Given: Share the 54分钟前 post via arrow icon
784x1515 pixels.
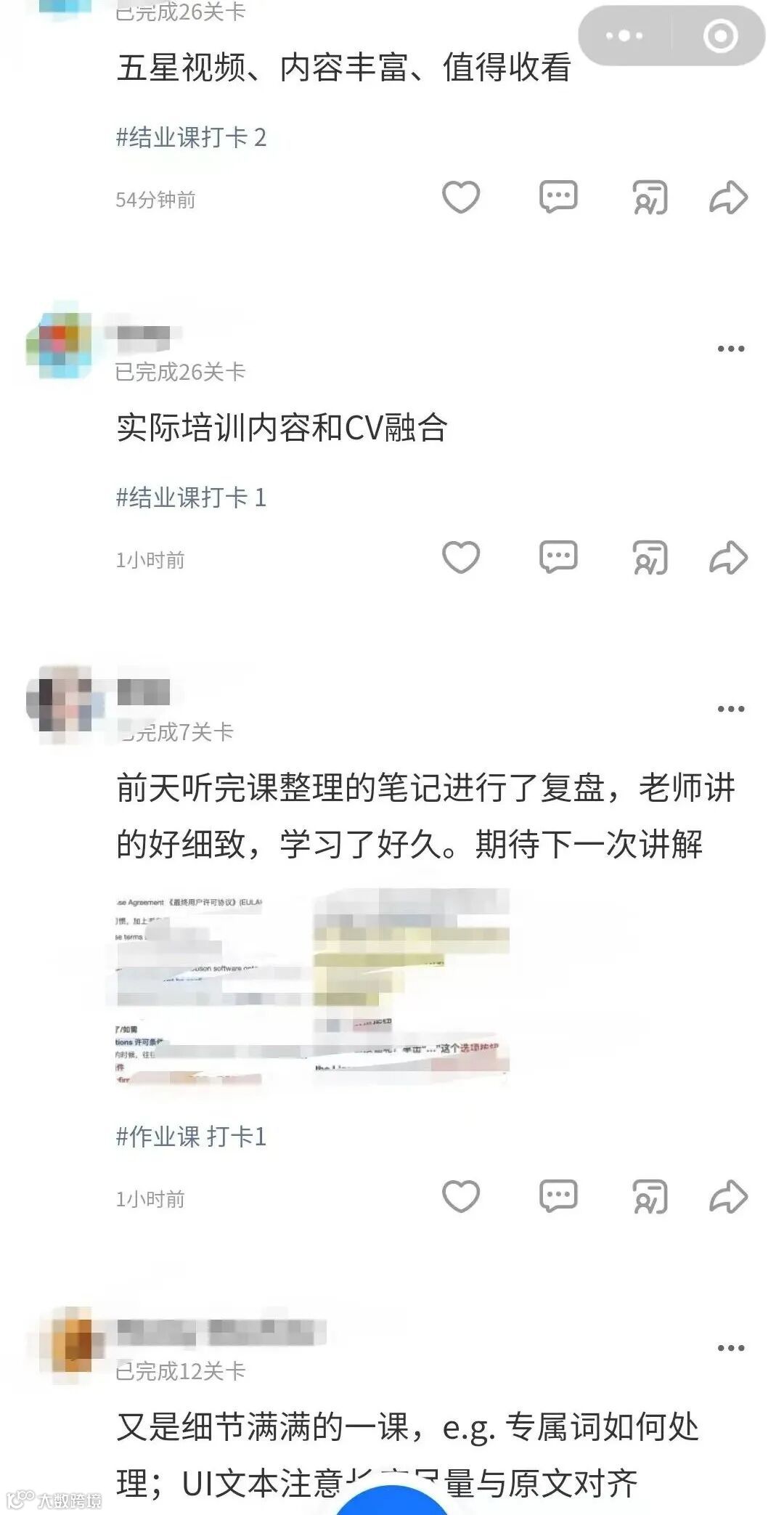Looking at the screenshot, I should click(x=728, y=198).
